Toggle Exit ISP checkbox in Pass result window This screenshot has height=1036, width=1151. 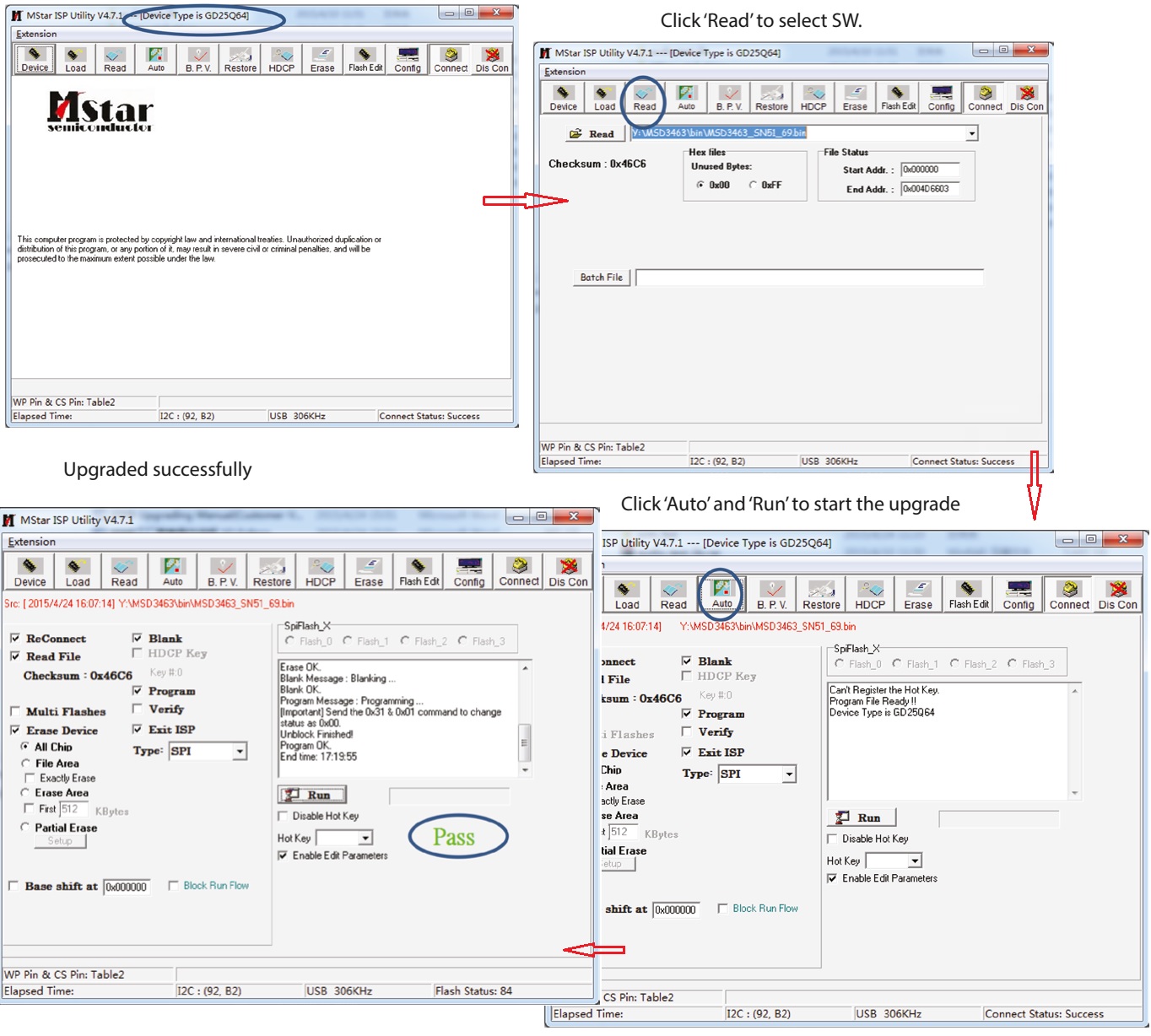[138, 729]
